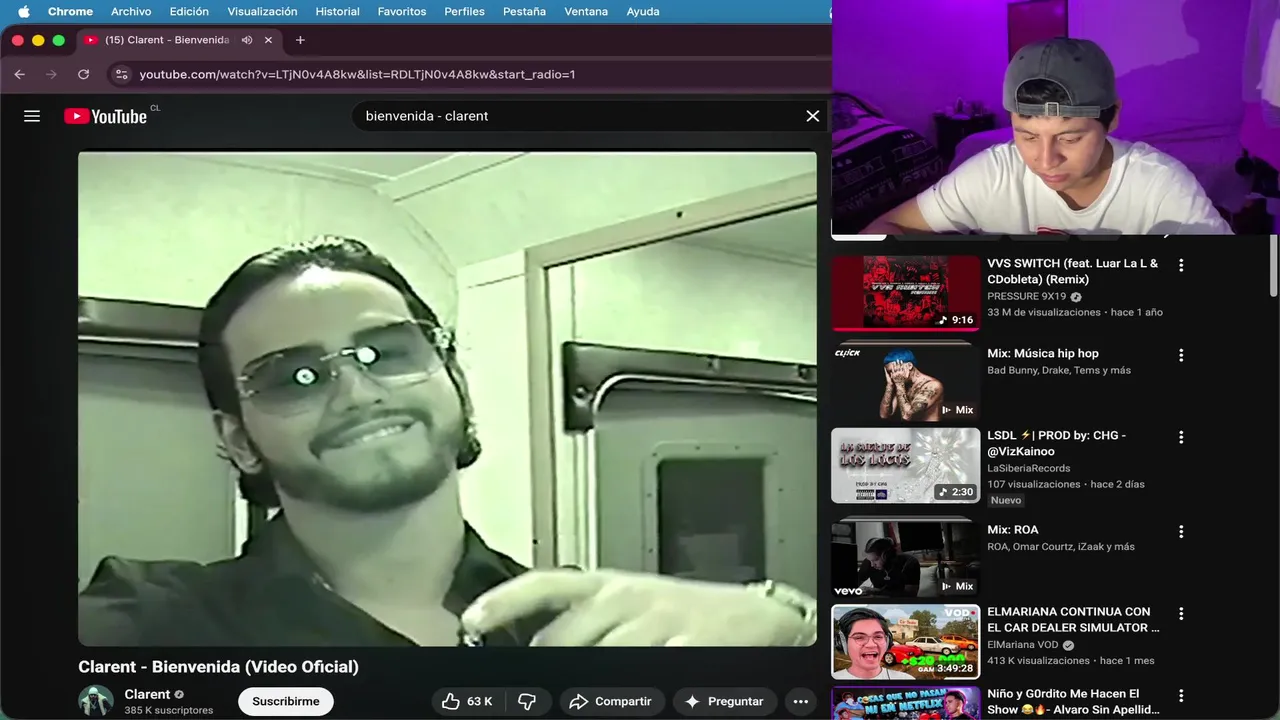Open the Compartir share dialog
This screenshot has height=720, width=1280.
coord(610,701)
